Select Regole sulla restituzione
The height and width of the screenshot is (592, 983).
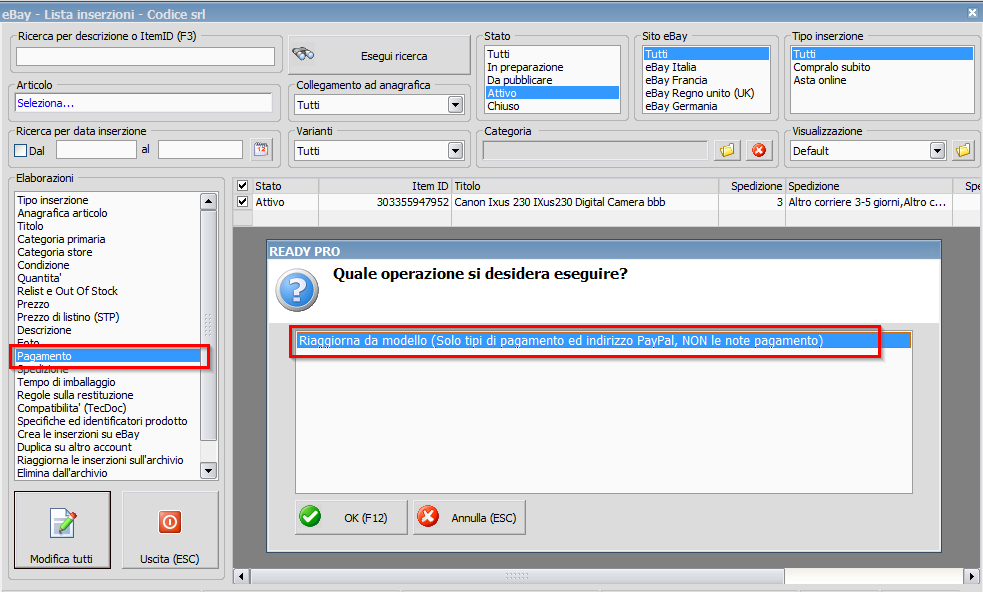point(107,395)
